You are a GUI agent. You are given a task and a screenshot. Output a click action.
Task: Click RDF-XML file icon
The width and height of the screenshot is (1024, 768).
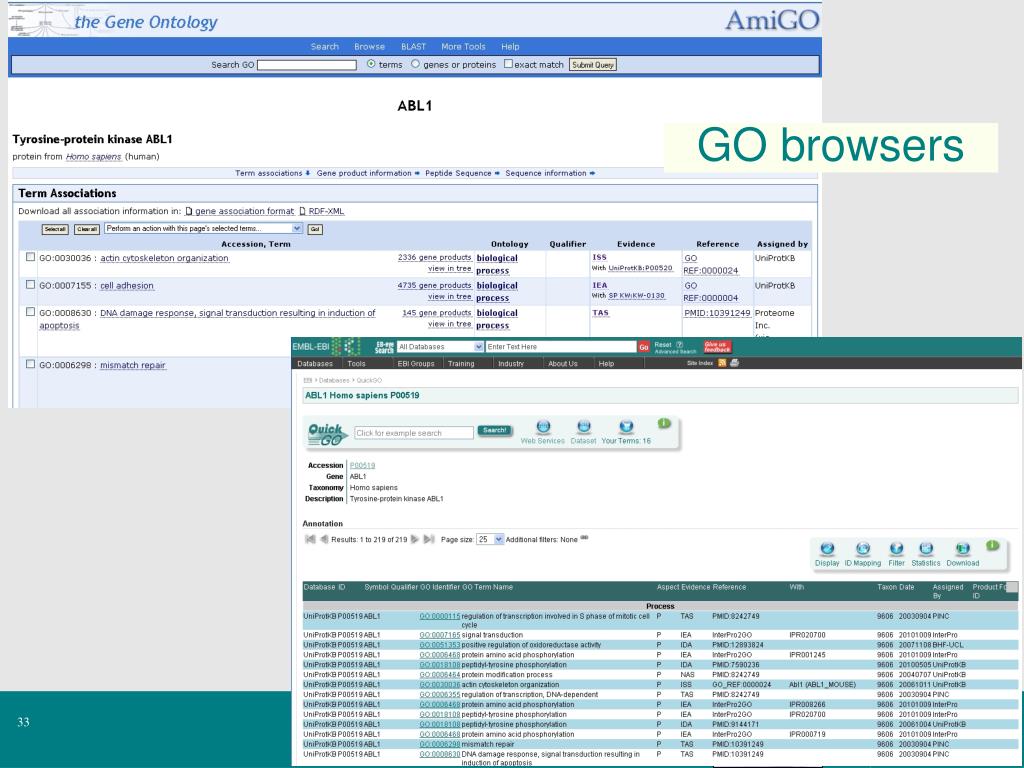(302, 211)
